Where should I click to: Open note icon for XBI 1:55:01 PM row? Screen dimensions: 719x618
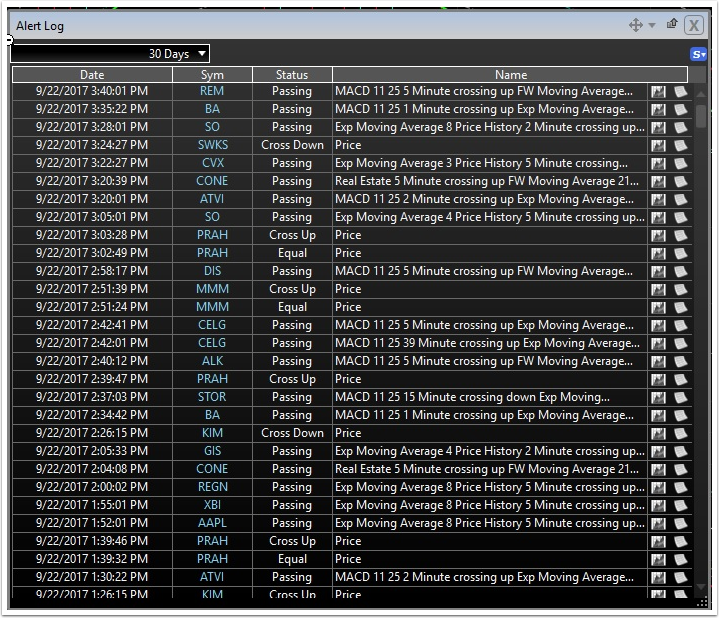click(x=680, y=505)
